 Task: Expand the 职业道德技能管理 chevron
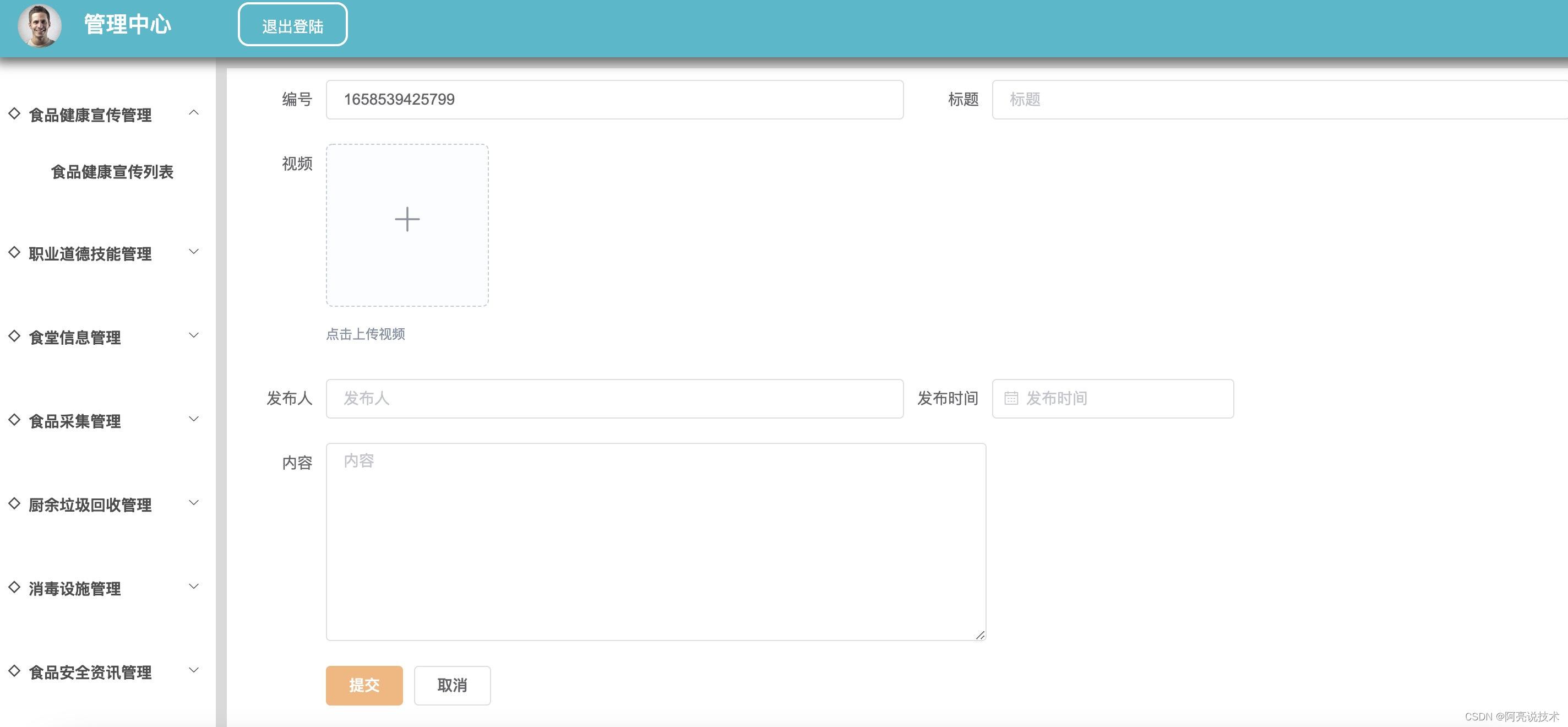[x=194, y=252]
